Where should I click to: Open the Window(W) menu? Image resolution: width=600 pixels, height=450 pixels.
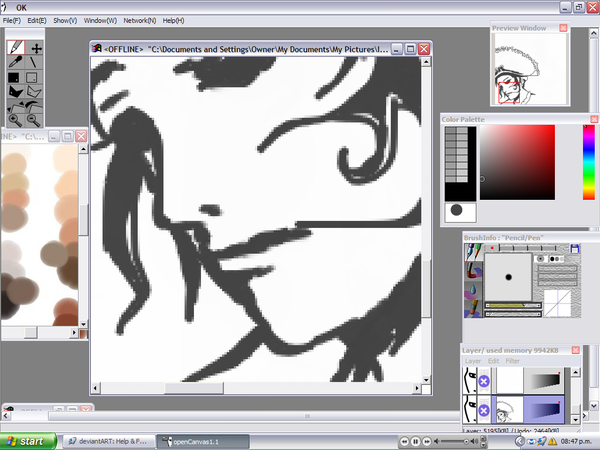[x=100, y=21]
